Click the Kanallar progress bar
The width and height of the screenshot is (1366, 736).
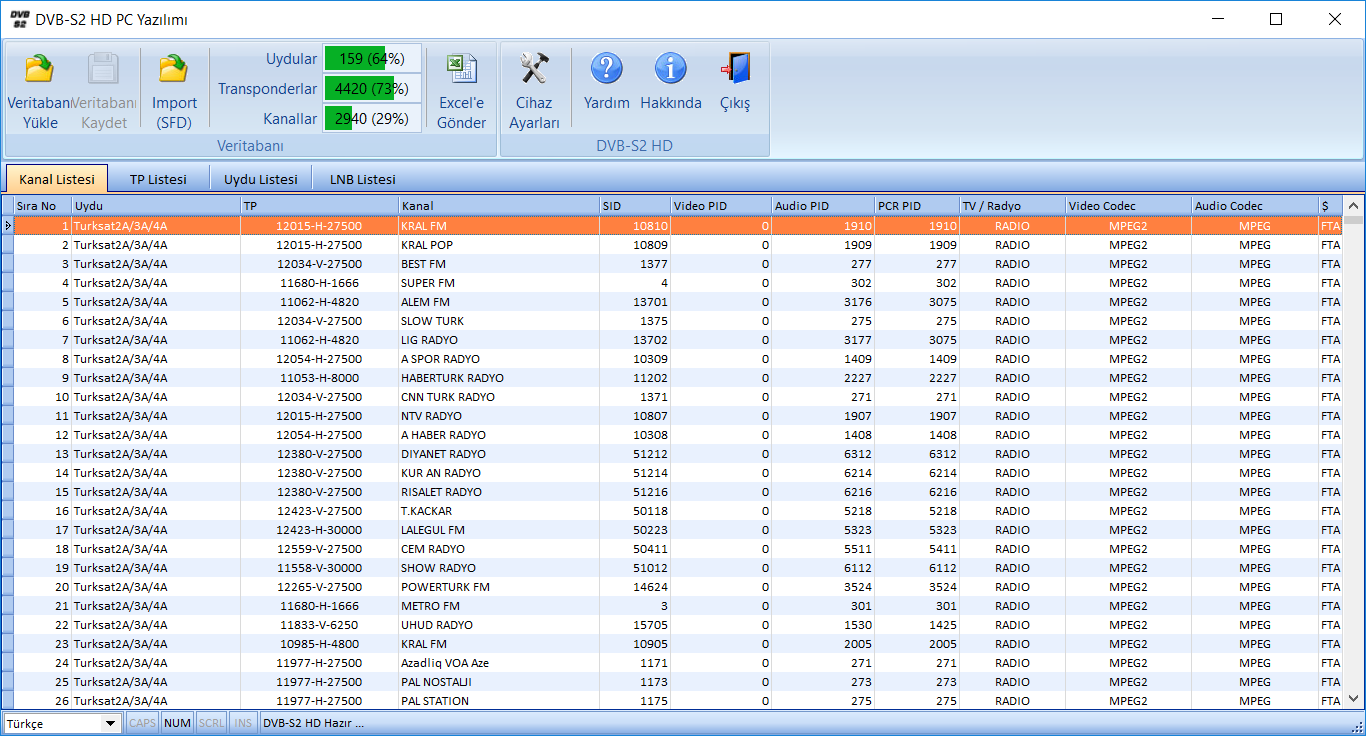[x=372, y=119]
